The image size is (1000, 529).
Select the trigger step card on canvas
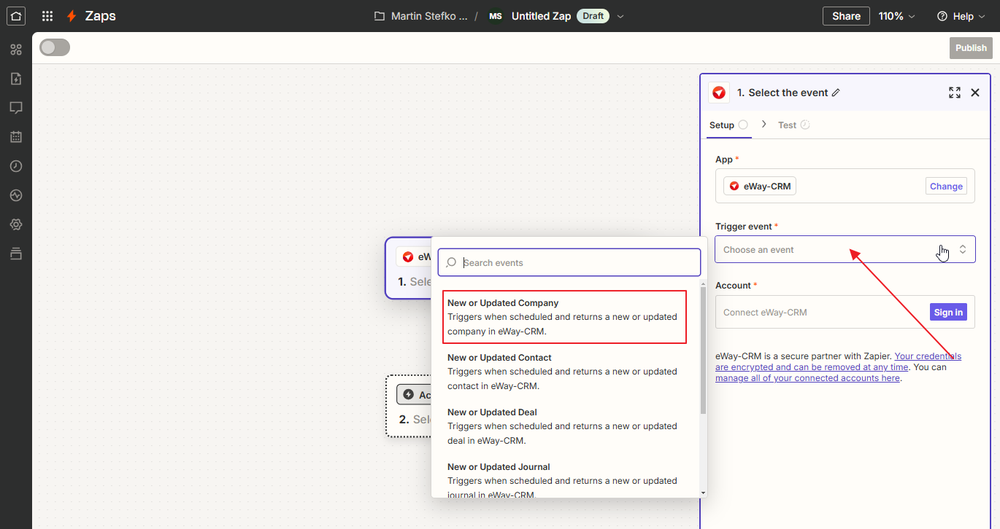[x=409, y=268]
